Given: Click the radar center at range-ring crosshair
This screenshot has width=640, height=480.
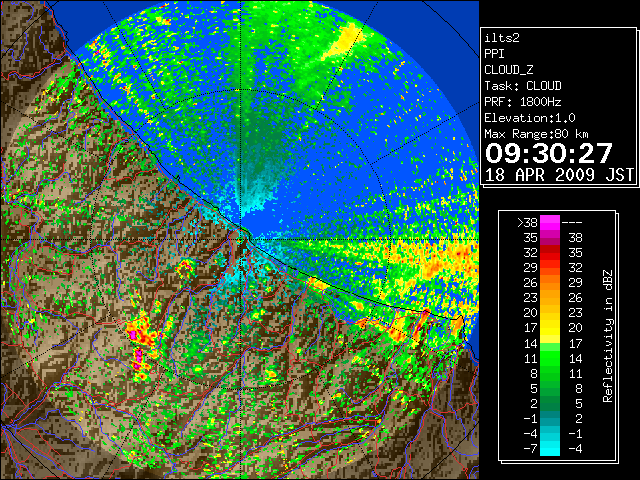Looking at the screenshot, I should [241, 239].
